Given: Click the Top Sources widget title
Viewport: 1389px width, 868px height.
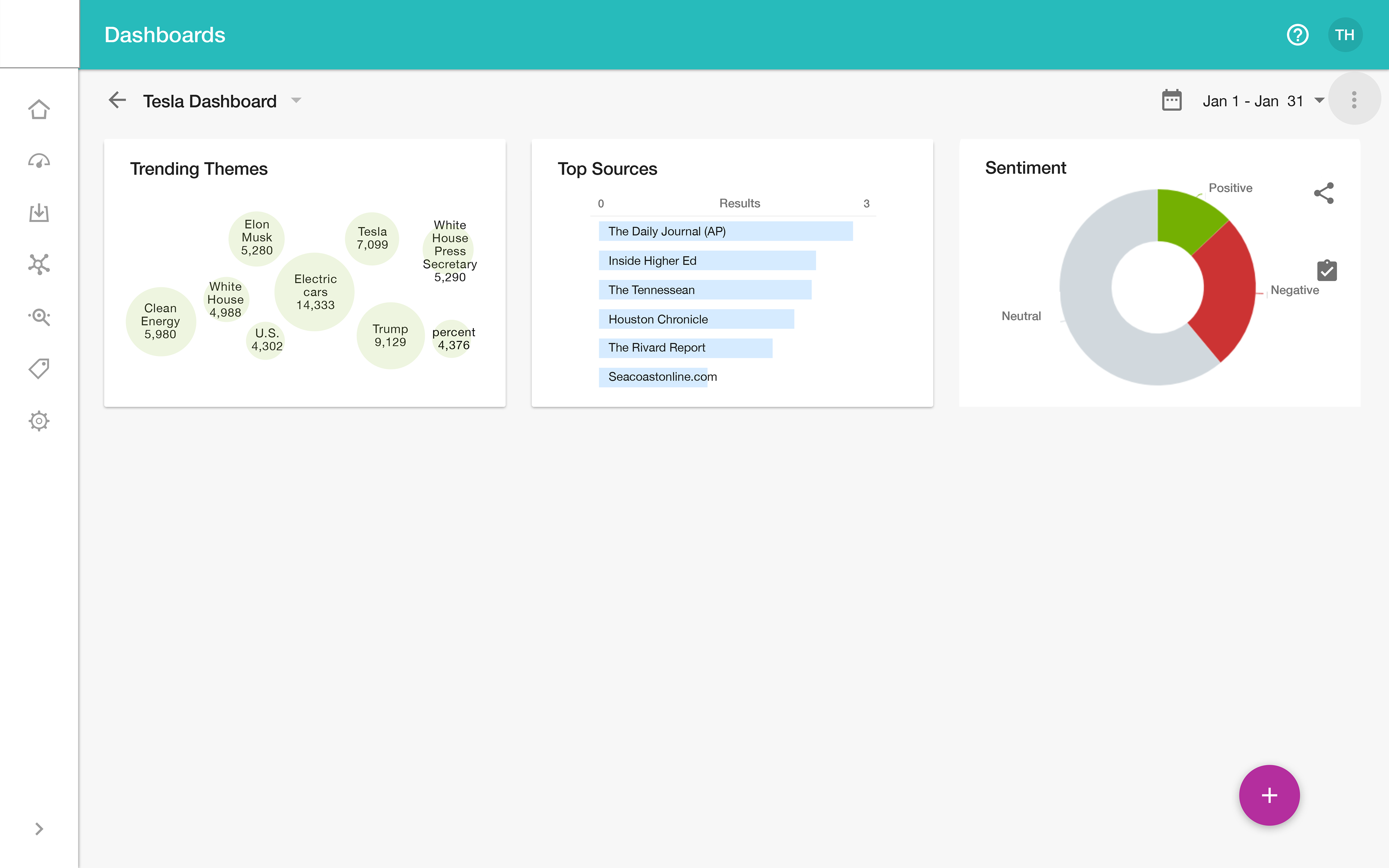Looking at the screenshot, I should tap(607, 169).
